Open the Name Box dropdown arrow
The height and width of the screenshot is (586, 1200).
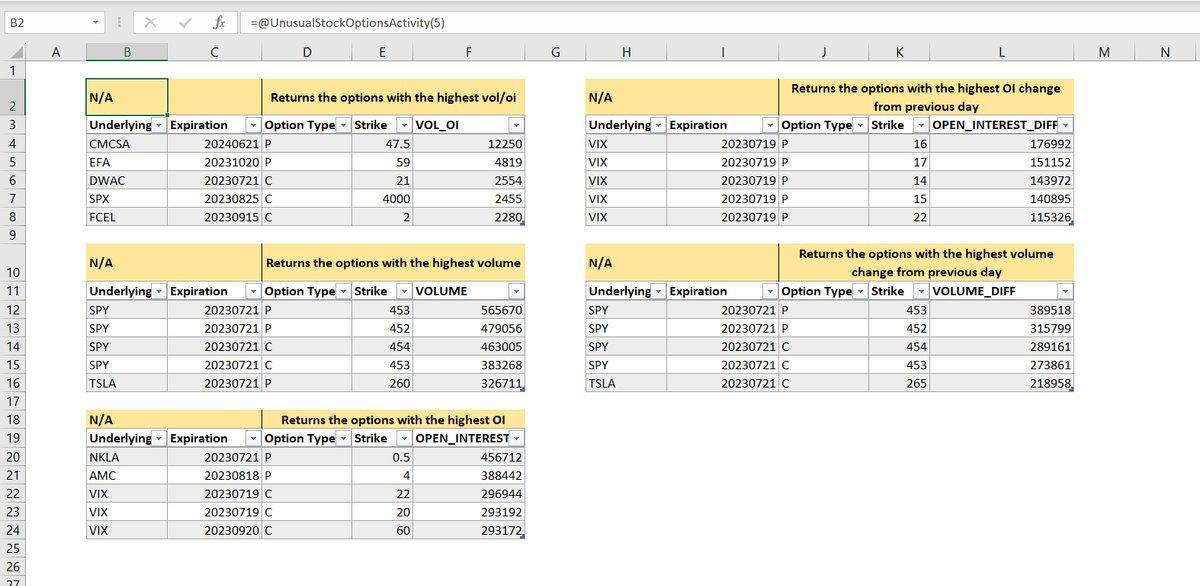coord(96,22)
